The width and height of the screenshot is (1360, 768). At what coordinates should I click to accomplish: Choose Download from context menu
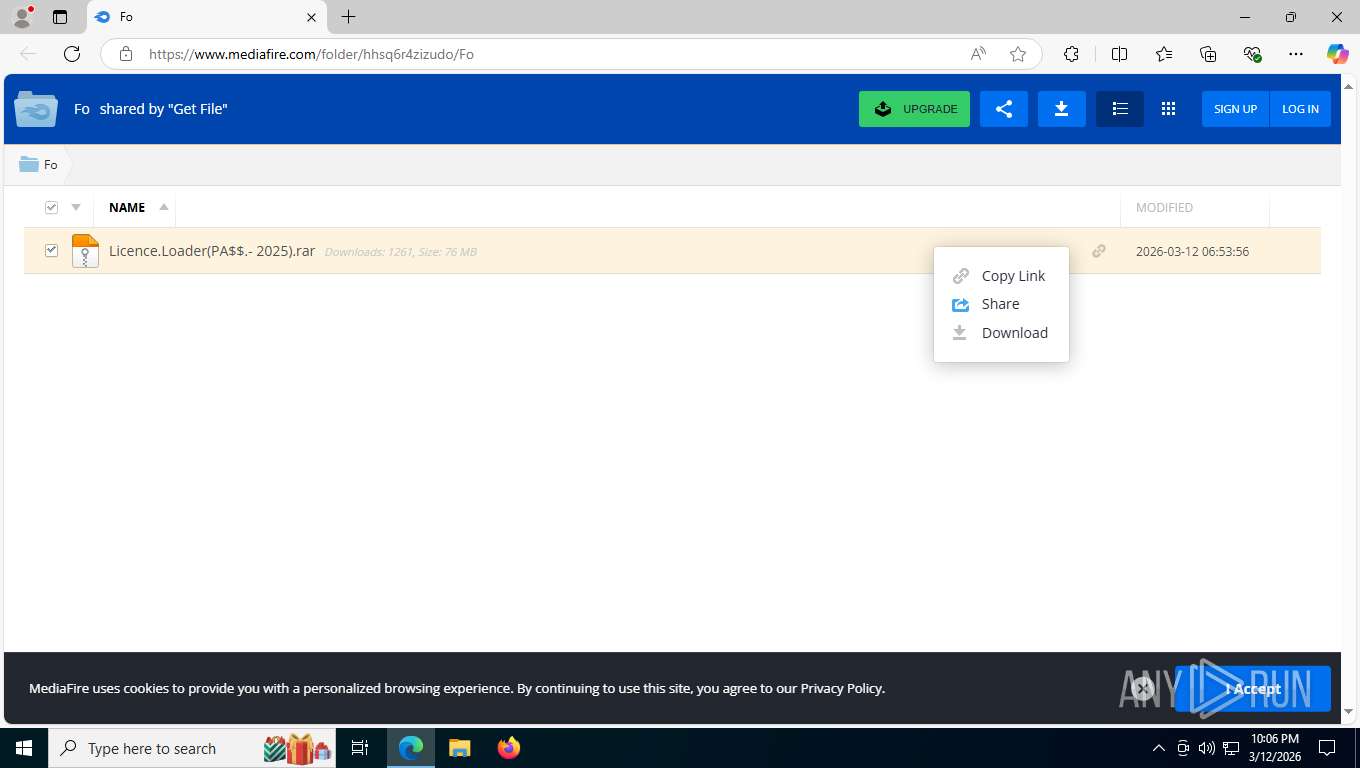pos(1001,333)
